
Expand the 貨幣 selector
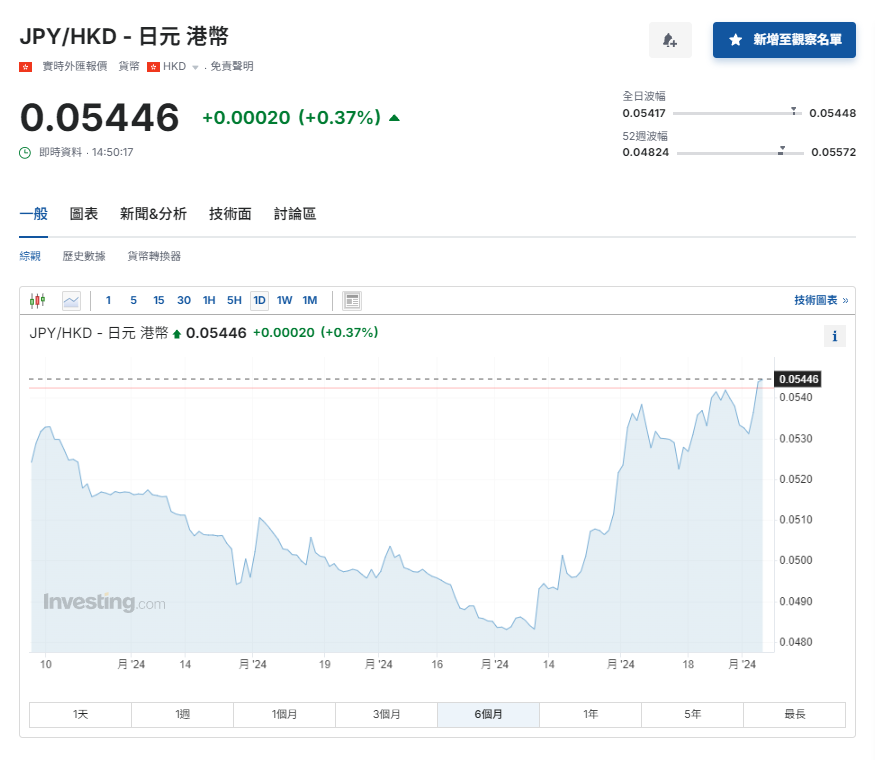(128, 66)
